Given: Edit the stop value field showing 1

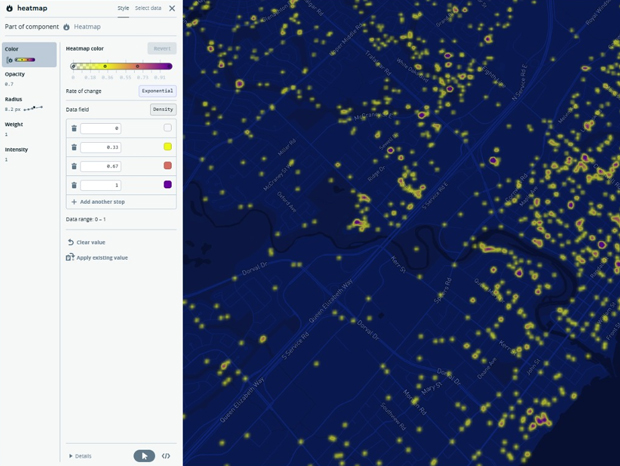Looking at the screenshot, I should coord(101,185).
